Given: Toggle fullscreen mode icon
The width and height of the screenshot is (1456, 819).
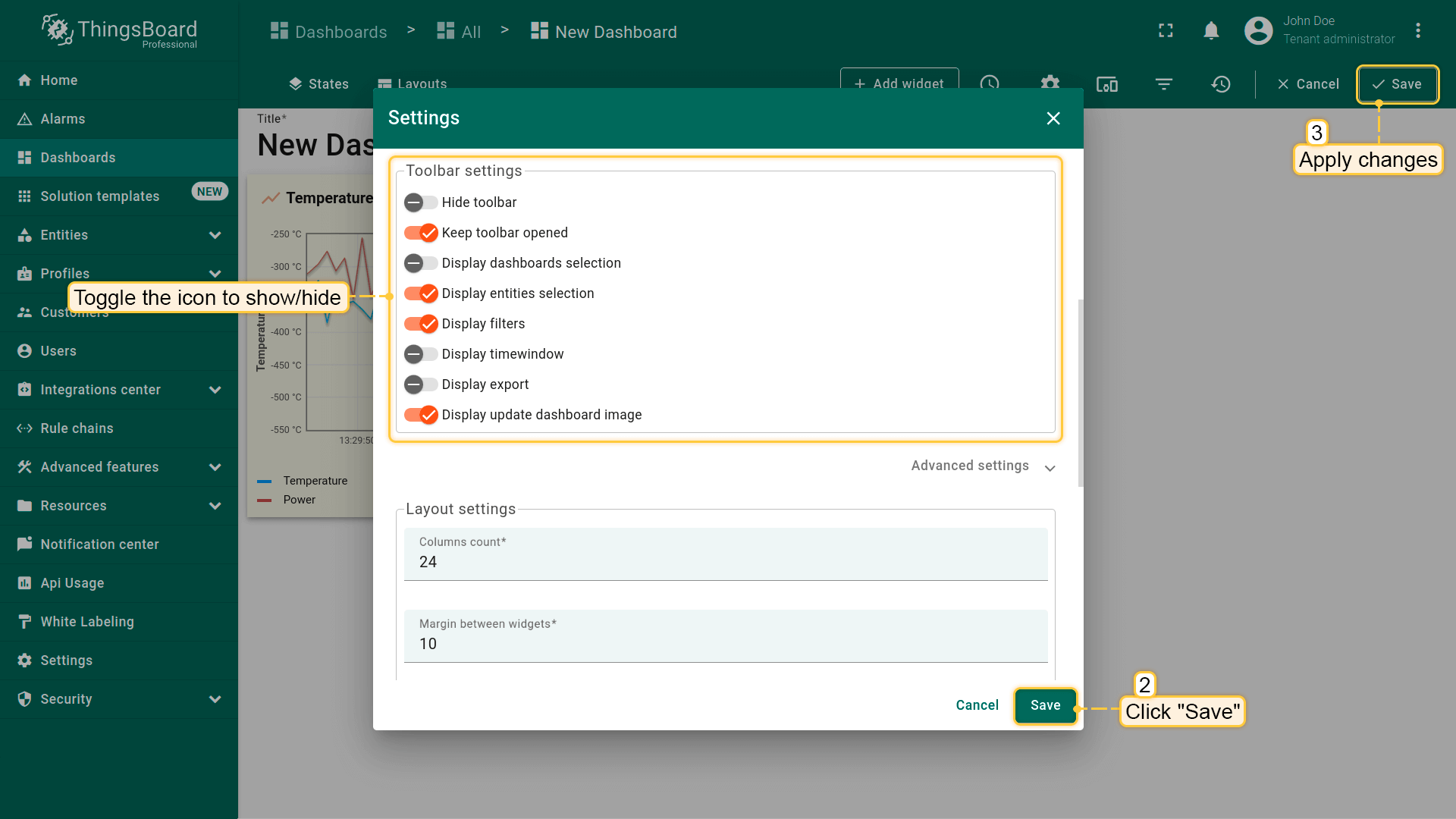Looking at the screenshot, I should point(1166,30).
